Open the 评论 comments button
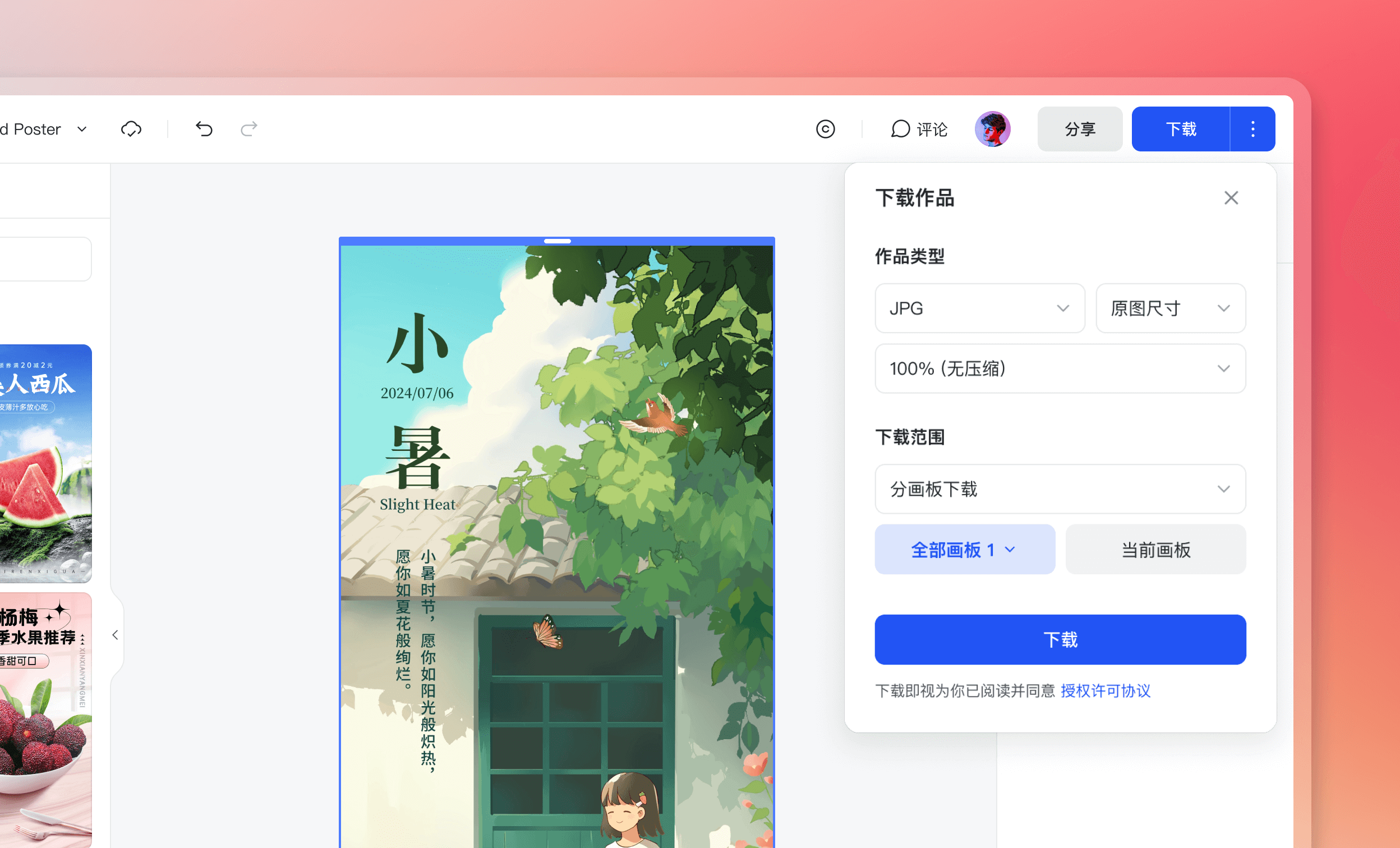The image size is (1400, 848). [x=919, y=129]
